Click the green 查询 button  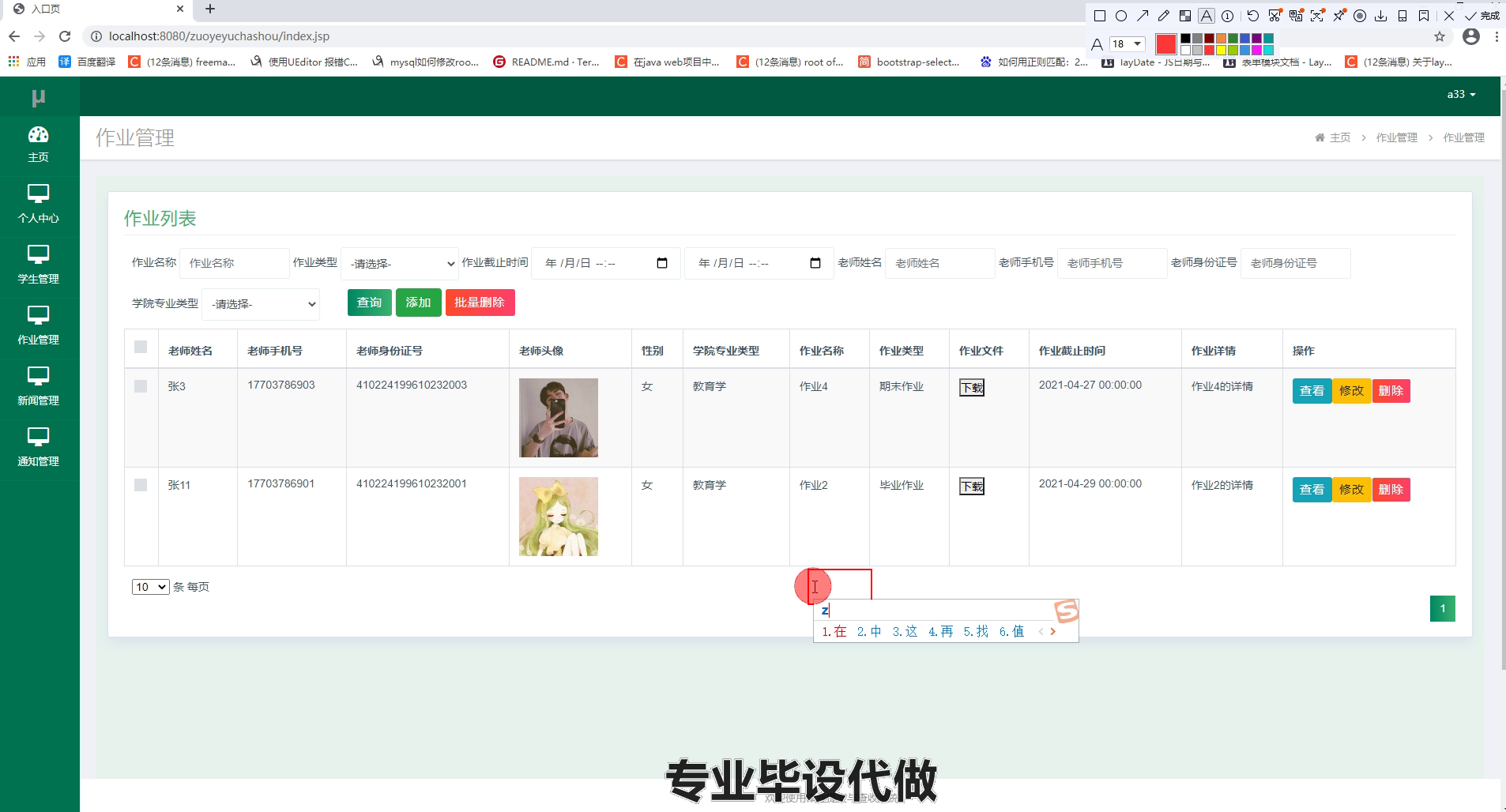pos(369,303)
